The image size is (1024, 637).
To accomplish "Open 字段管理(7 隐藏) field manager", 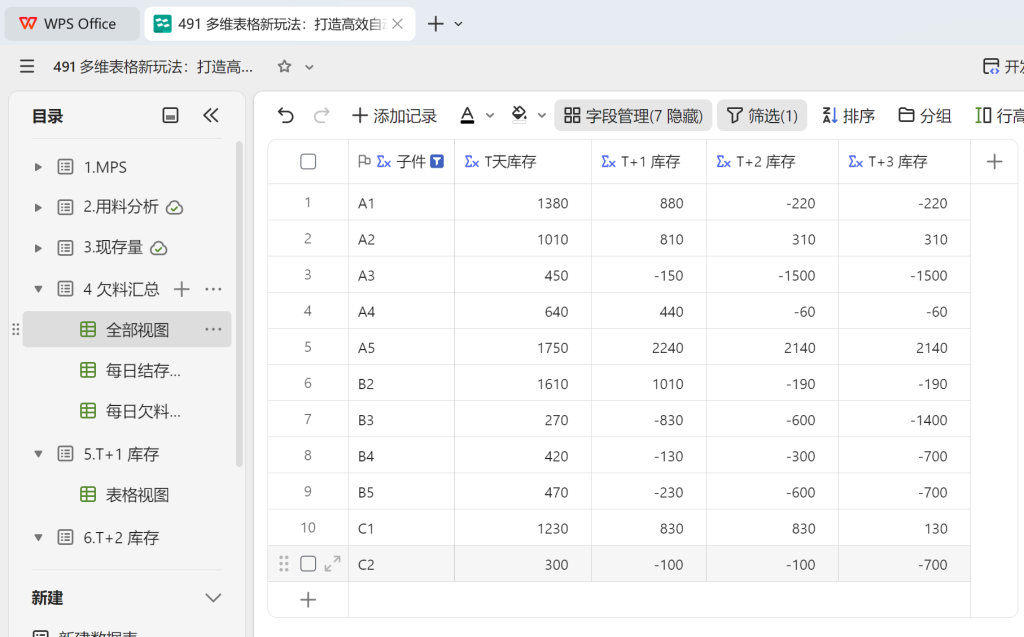I will [633, 116].
